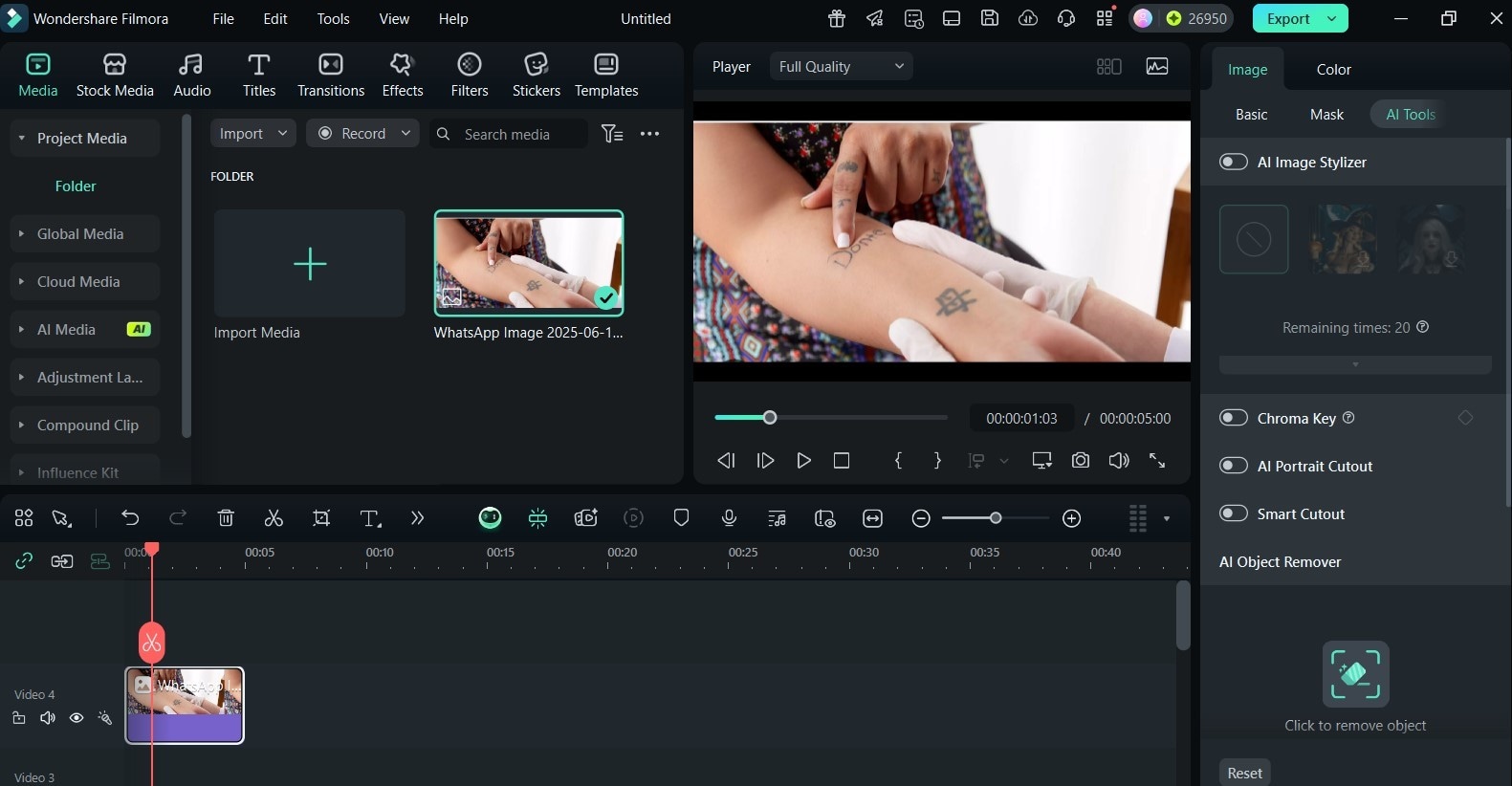Click the filter sort media icon
1512x786 pixels.
coord(612,134)
